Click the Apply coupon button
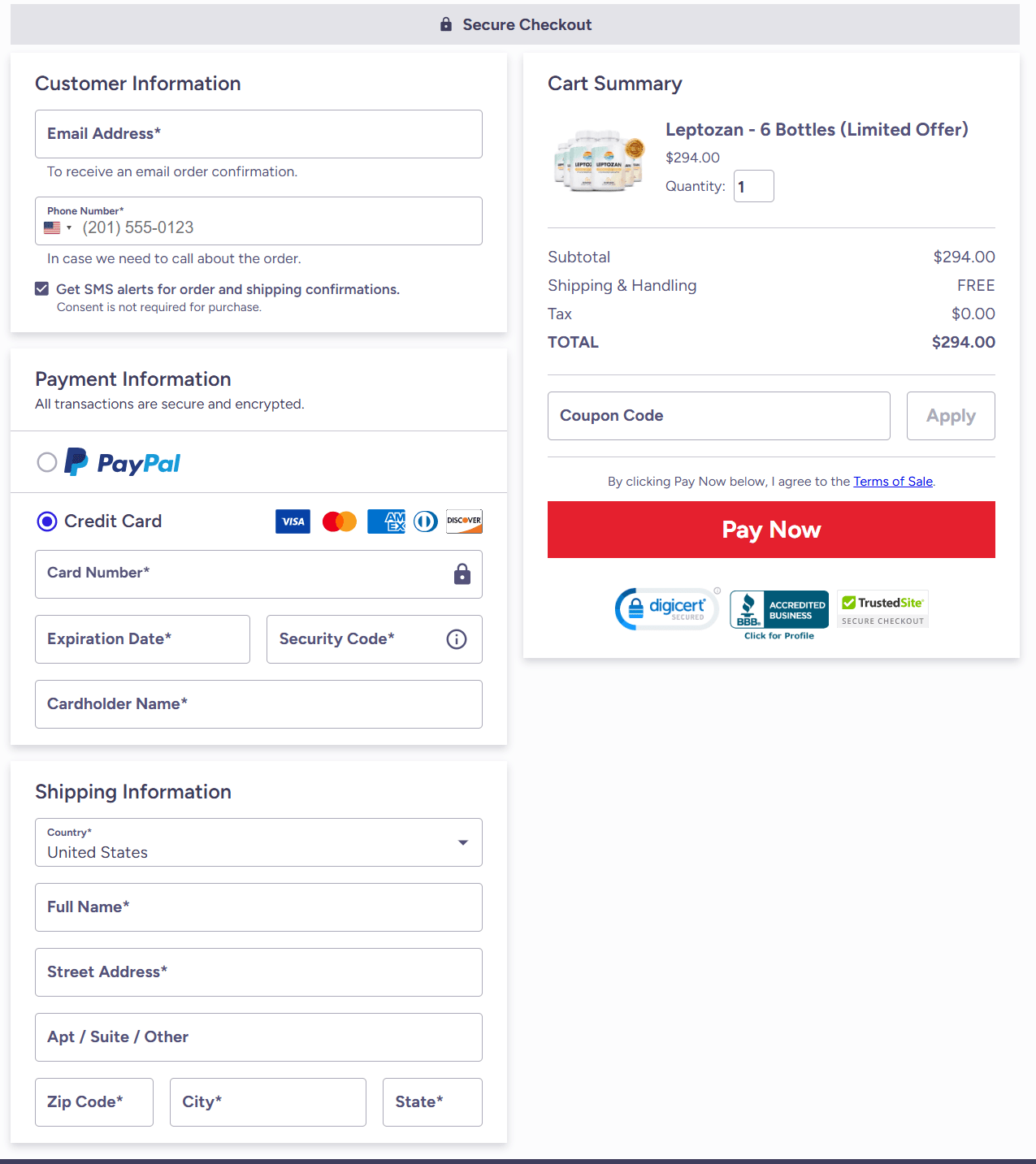Image resolution: width=1036 pixels, height=1164 pixels. pos(951,416)
